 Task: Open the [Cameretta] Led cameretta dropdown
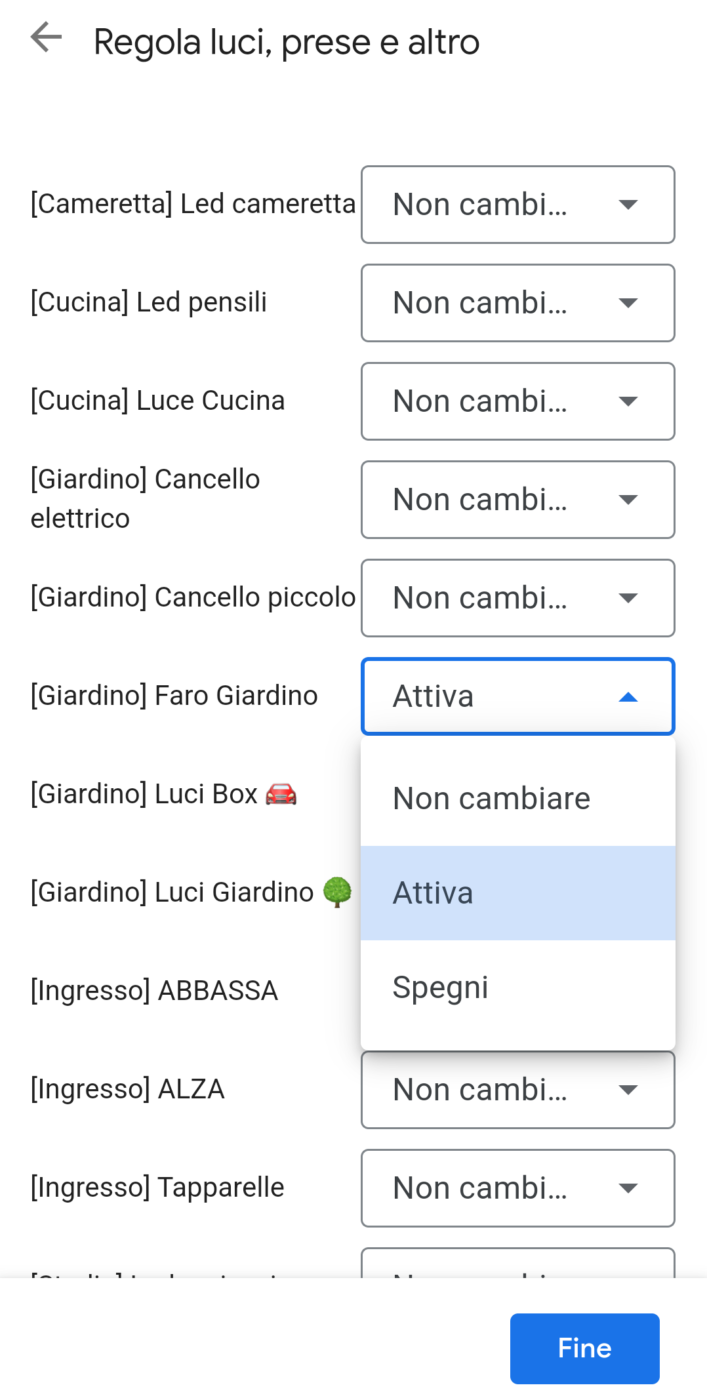click(517, 204)
